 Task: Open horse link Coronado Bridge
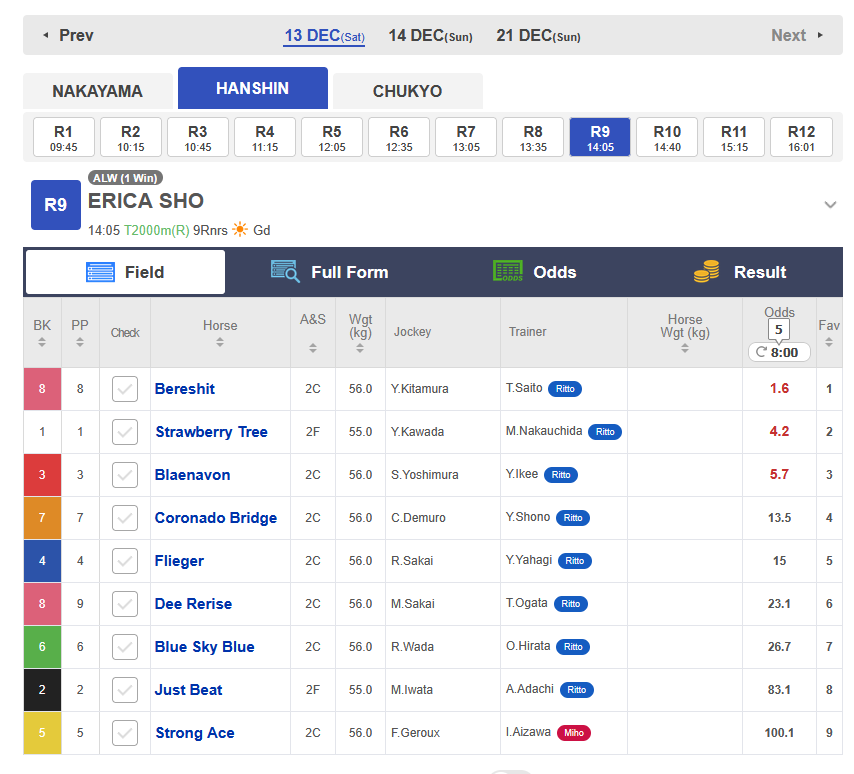(x=216, y=518)
